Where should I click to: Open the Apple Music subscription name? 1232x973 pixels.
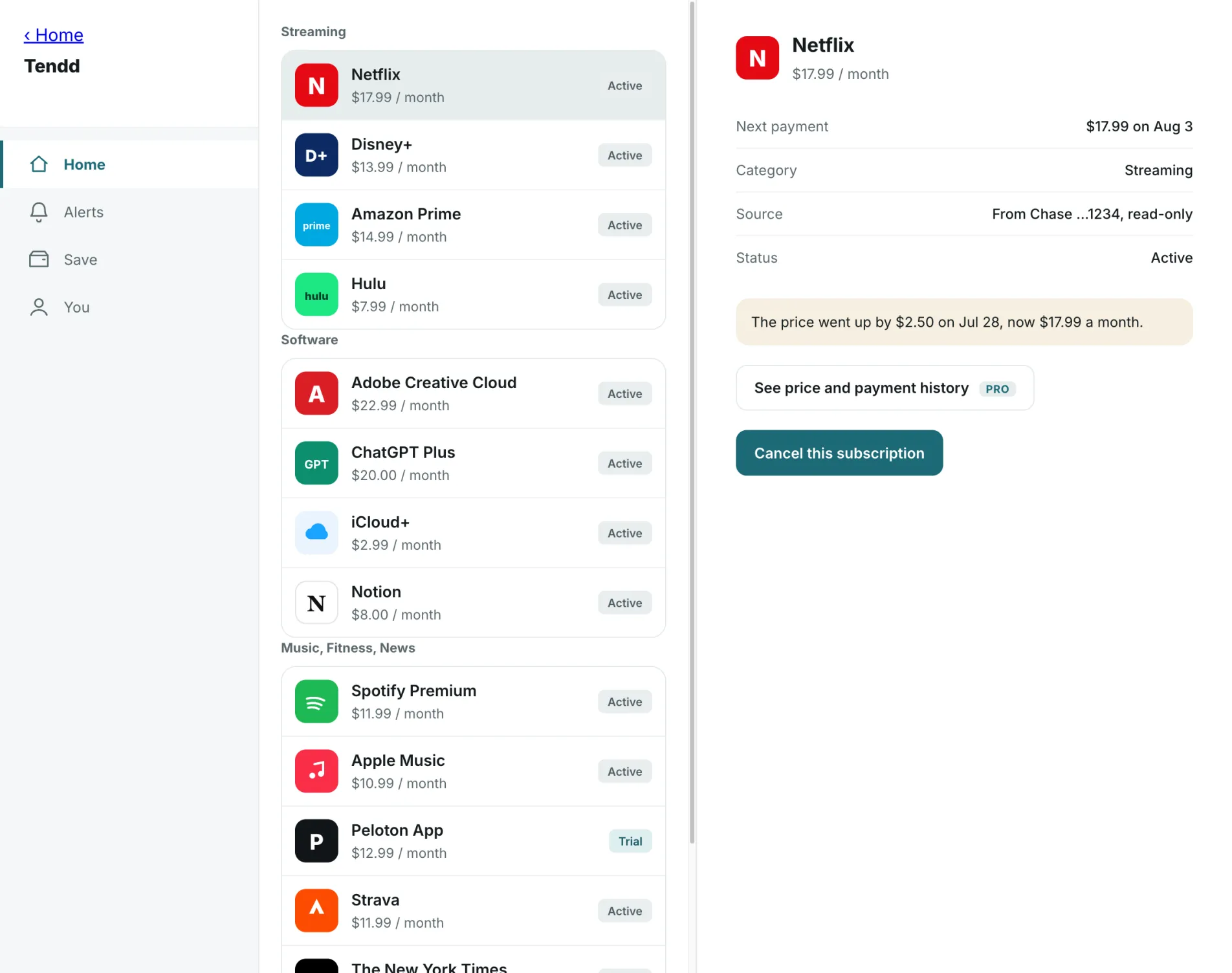(398, 761)
